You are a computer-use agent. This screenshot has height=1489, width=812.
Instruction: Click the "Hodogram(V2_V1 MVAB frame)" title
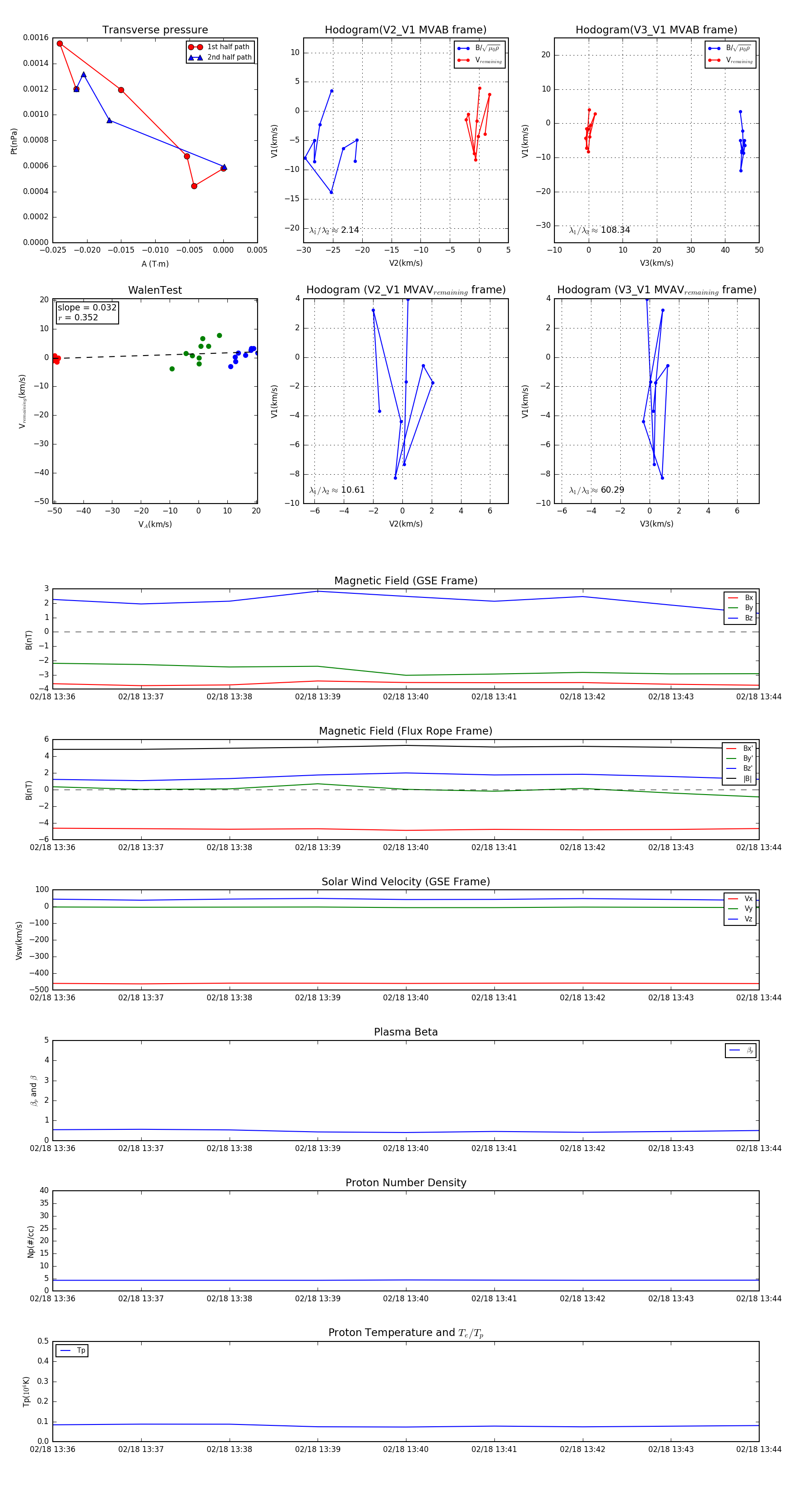tap(406, 30)
